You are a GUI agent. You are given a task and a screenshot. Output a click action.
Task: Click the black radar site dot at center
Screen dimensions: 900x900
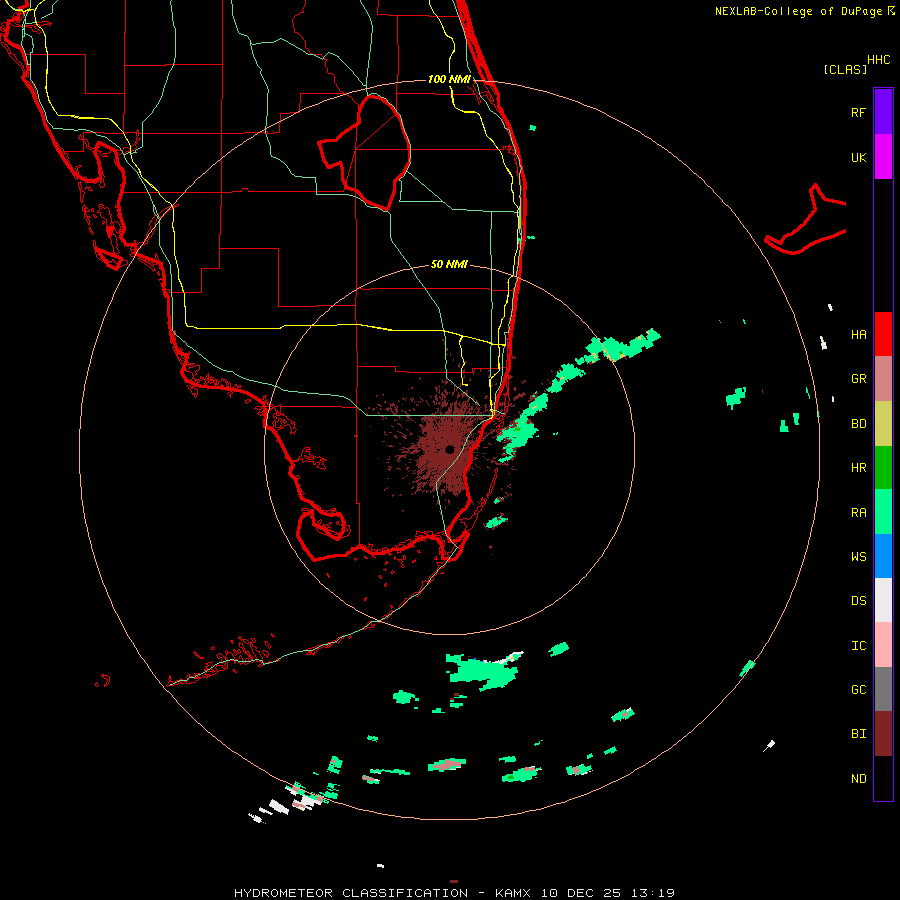tap(449, 449)
